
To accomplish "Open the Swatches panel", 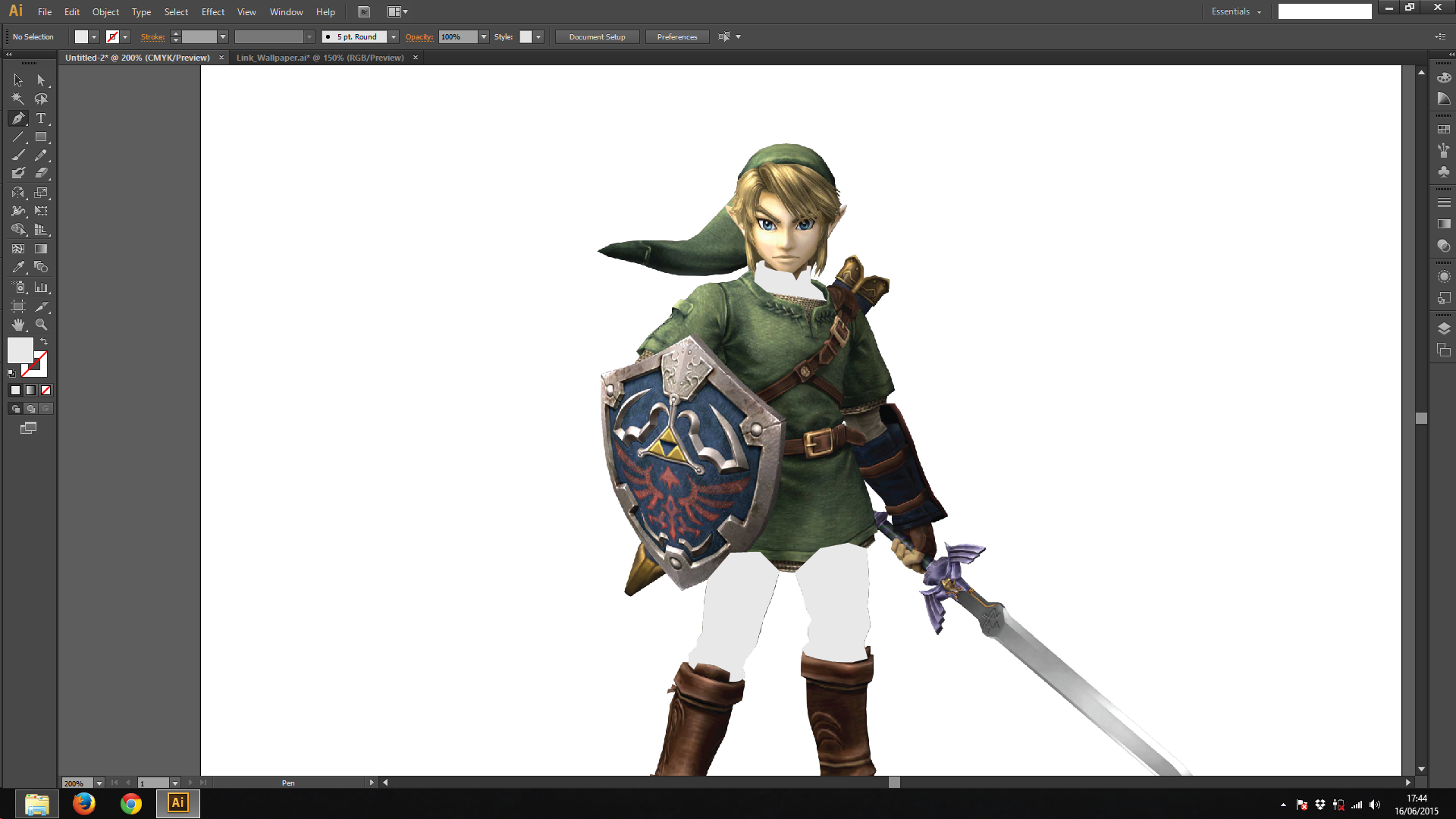I will pos(1444,130).
